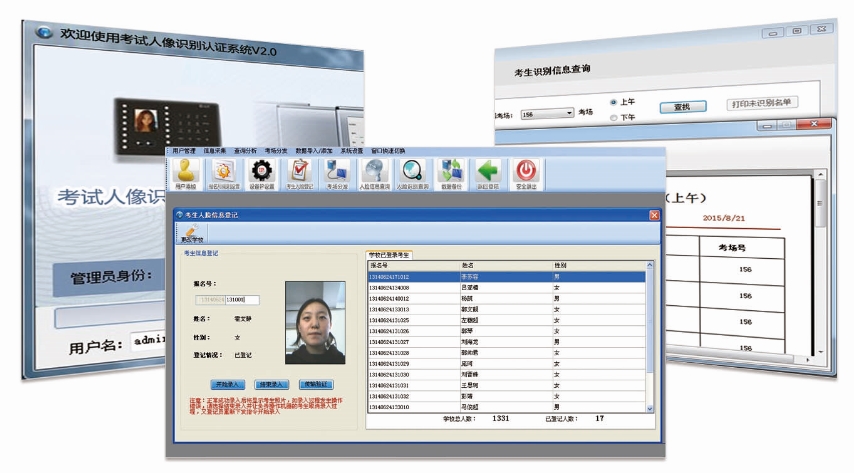
Task: Click the 查找 search button
Action: coord(682,106)
